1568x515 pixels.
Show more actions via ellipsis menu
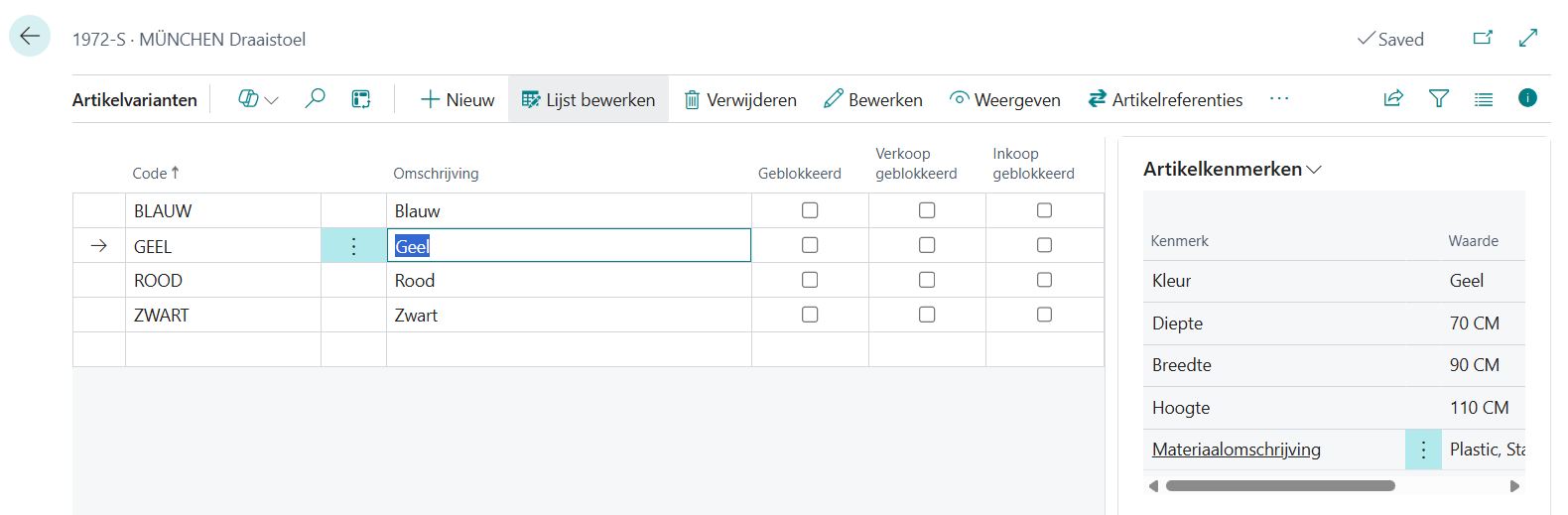tap(1279, 98)
